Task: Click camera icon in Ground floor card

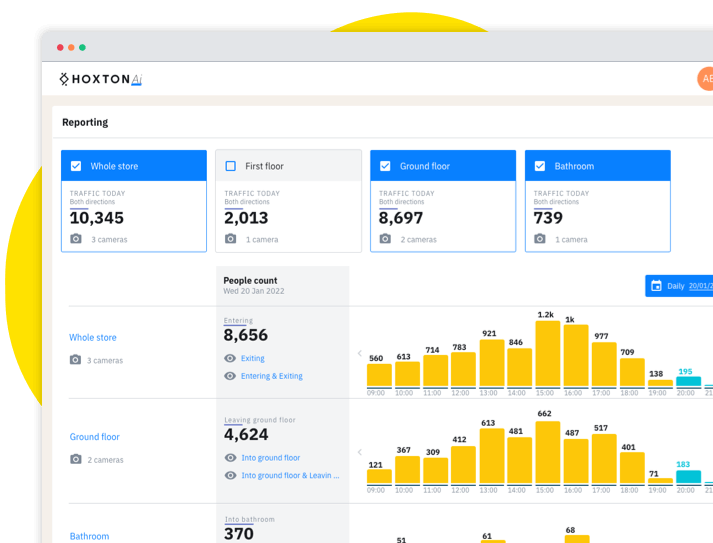Action: click(385, 239)
